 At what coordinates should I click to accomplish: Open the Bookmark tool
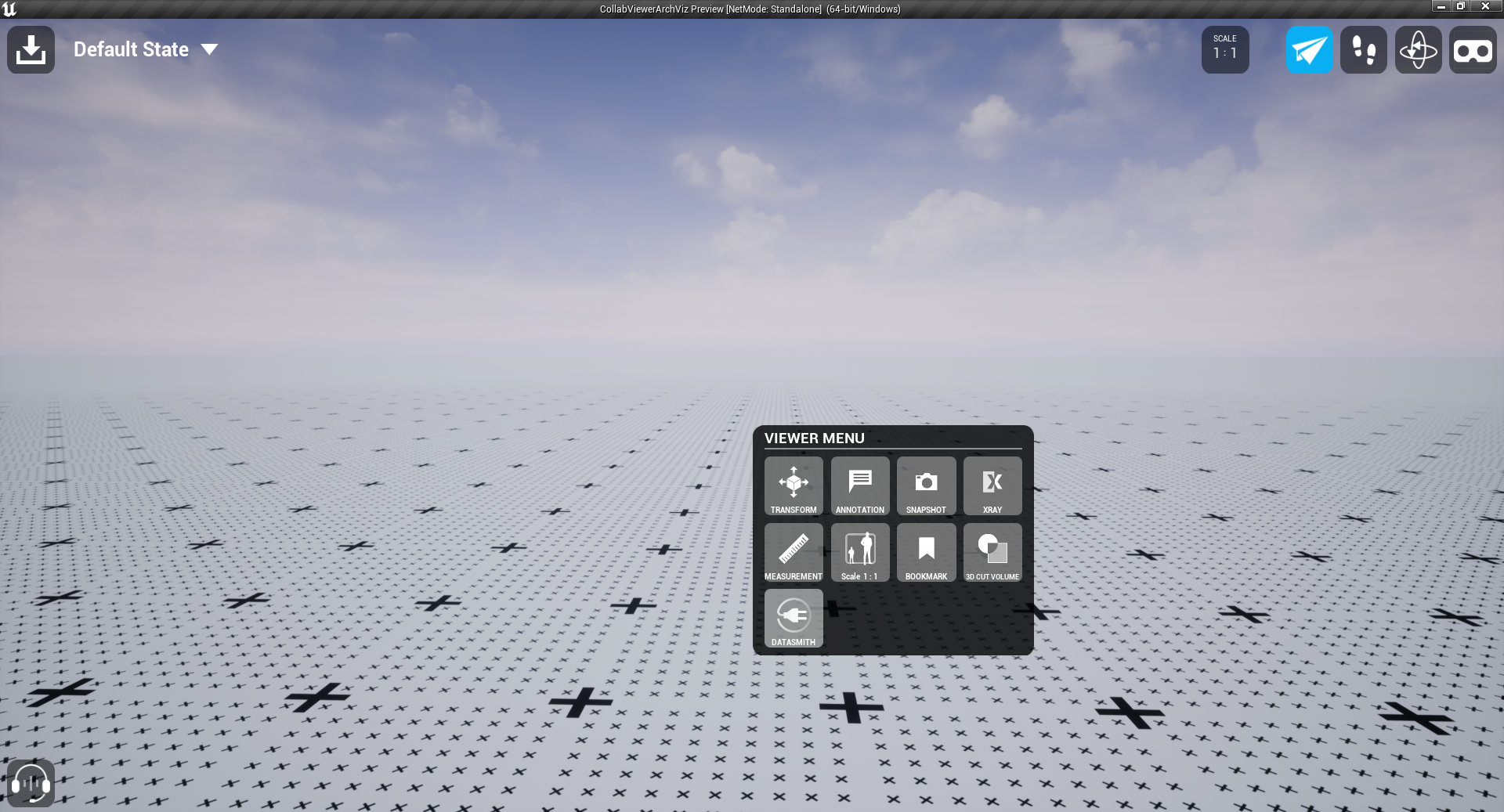tap(926, 553)
